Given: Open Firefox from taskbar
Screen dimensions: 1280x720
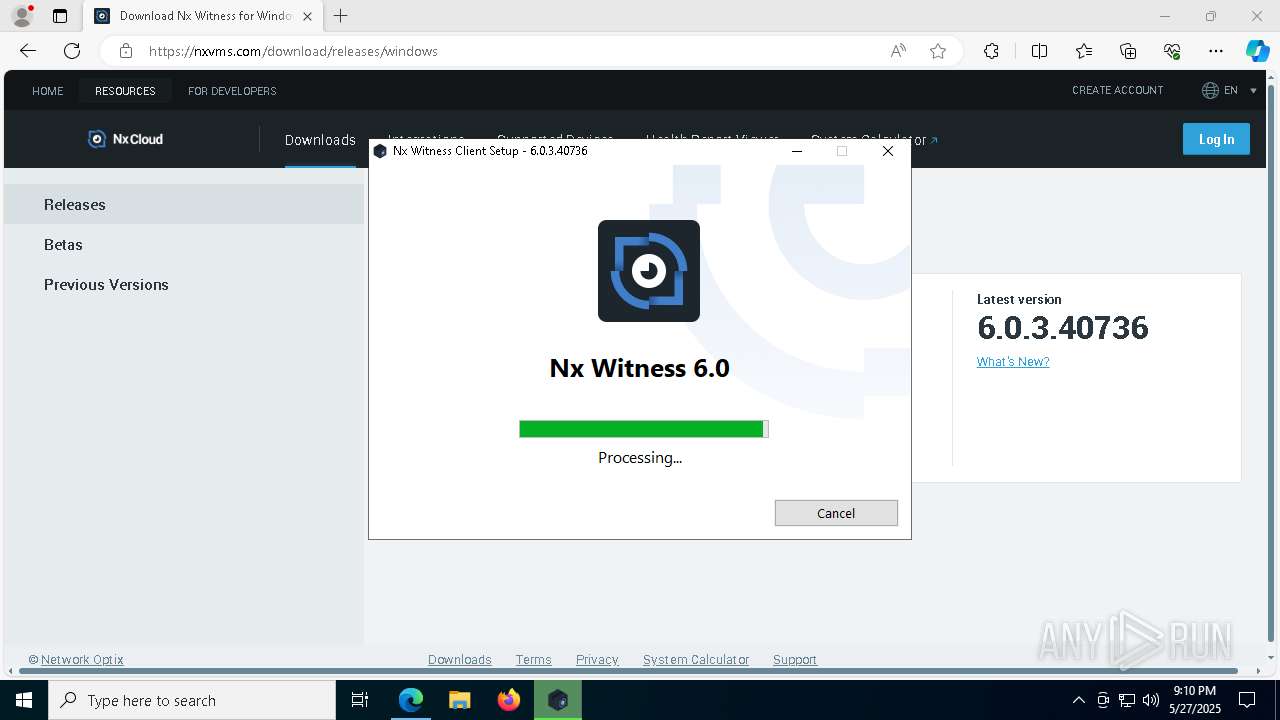Looking at the screenshot, I should pos(509,700).
